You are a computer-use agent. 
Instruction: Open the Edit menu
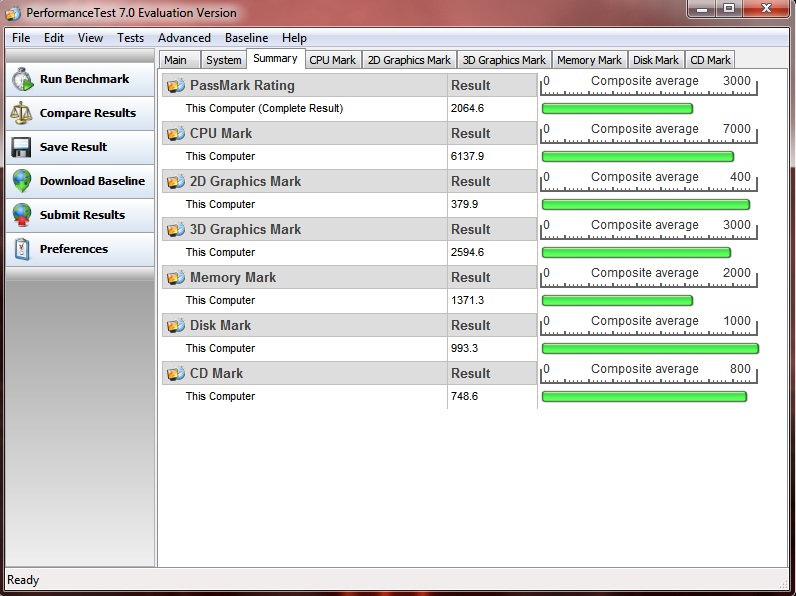54,38
